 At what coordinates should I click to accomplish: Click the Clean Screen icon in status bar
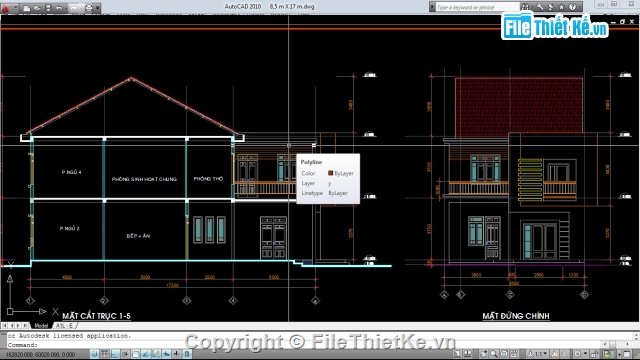627,354
